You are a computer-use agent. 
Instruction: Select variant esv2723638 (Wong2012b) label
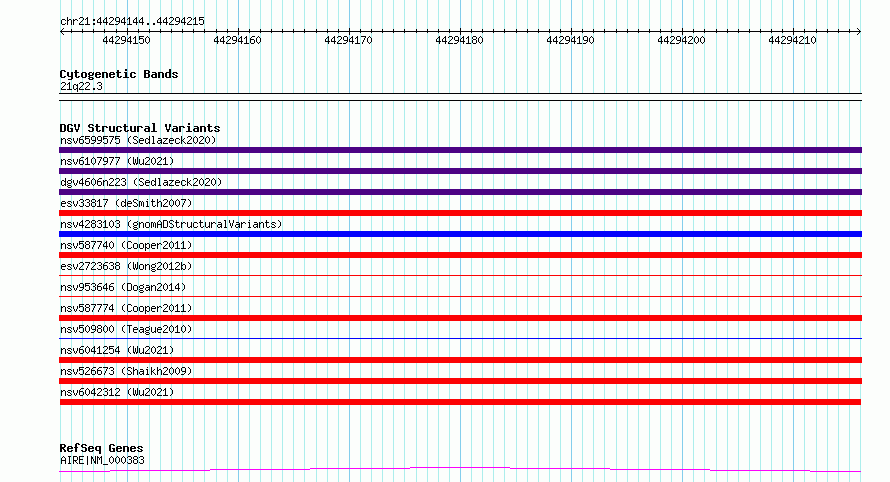[126, 266]
